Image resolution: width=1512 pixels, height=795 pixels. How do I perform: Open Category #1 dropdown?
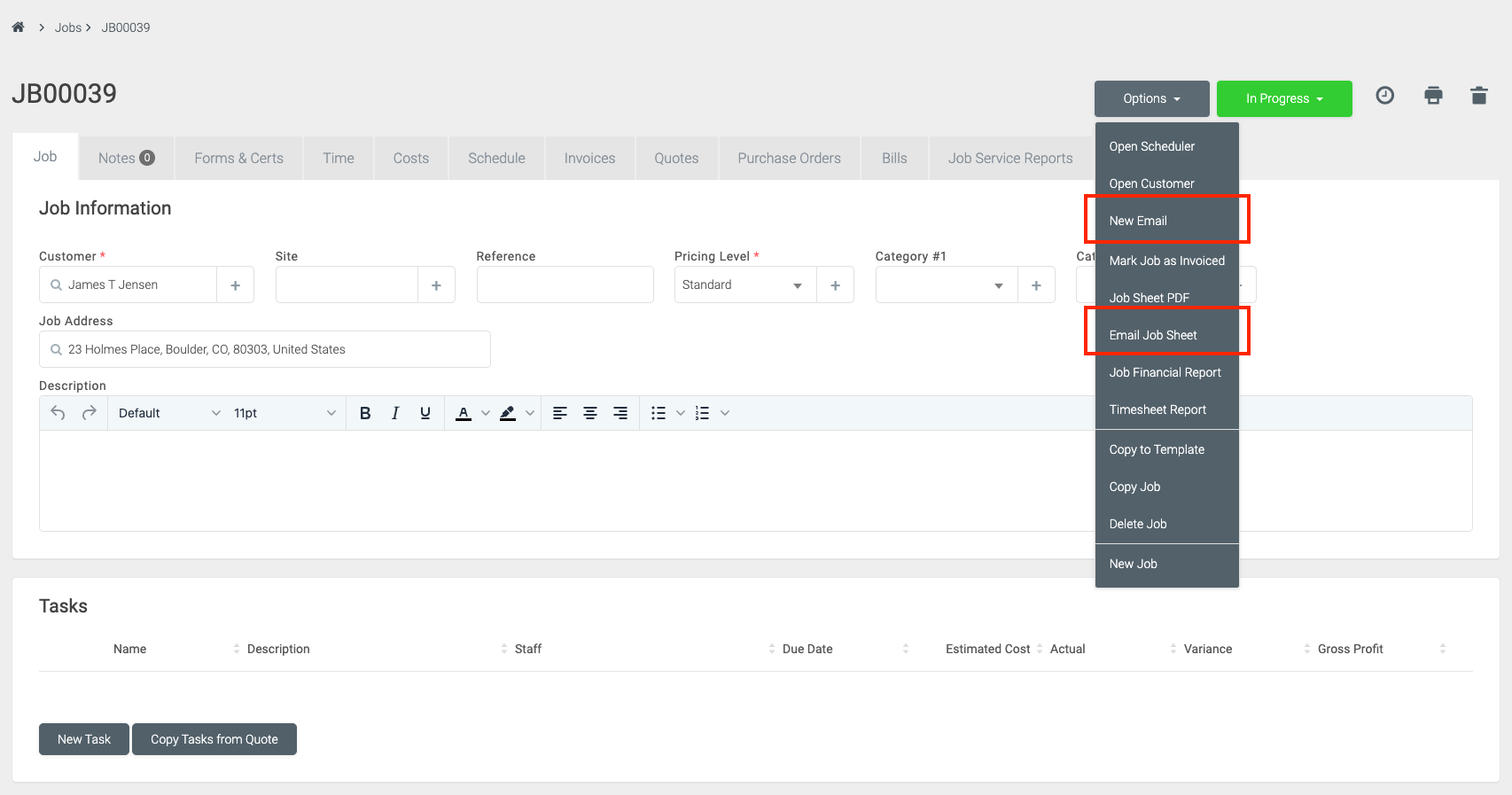947,285
